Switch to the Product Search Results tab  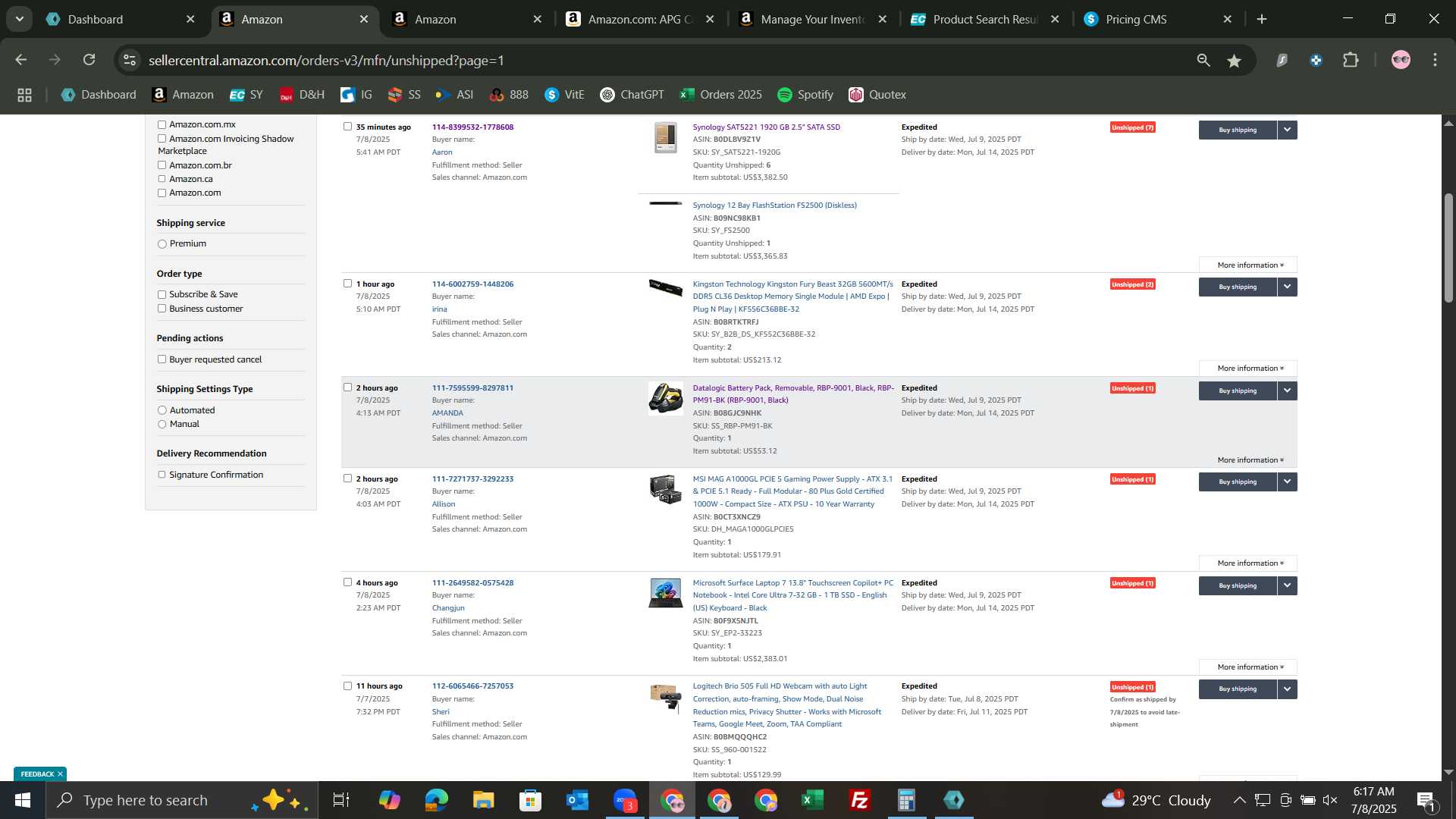[x=985, y=19]
